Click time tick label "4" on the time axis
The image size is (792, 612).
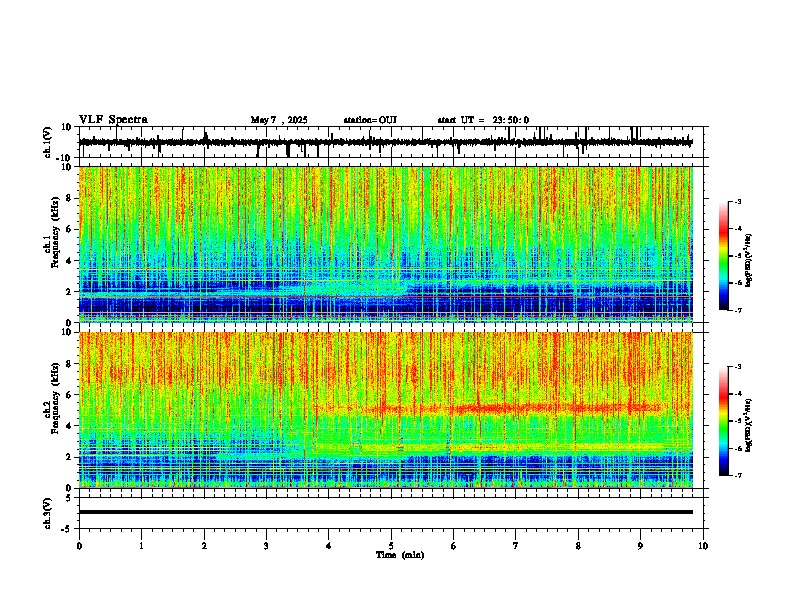coord(329,546)
